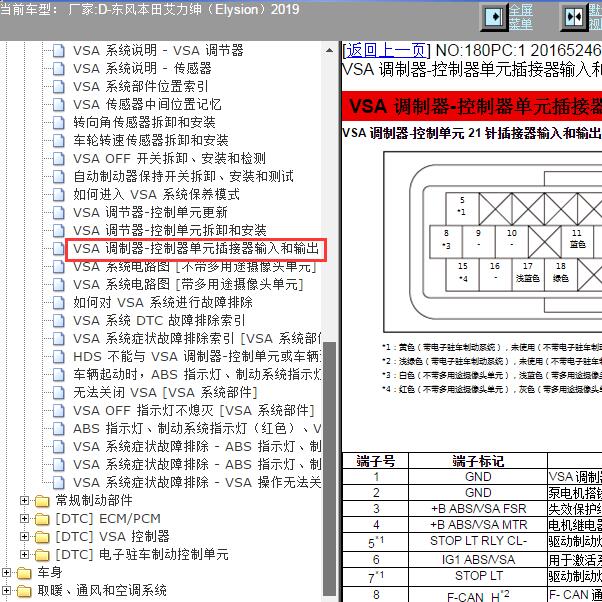Select the '转向角传感器拆卸和安装' entry
Image resolution: width=602 pixels, height=602 pixels.
(x=144, y=122)
